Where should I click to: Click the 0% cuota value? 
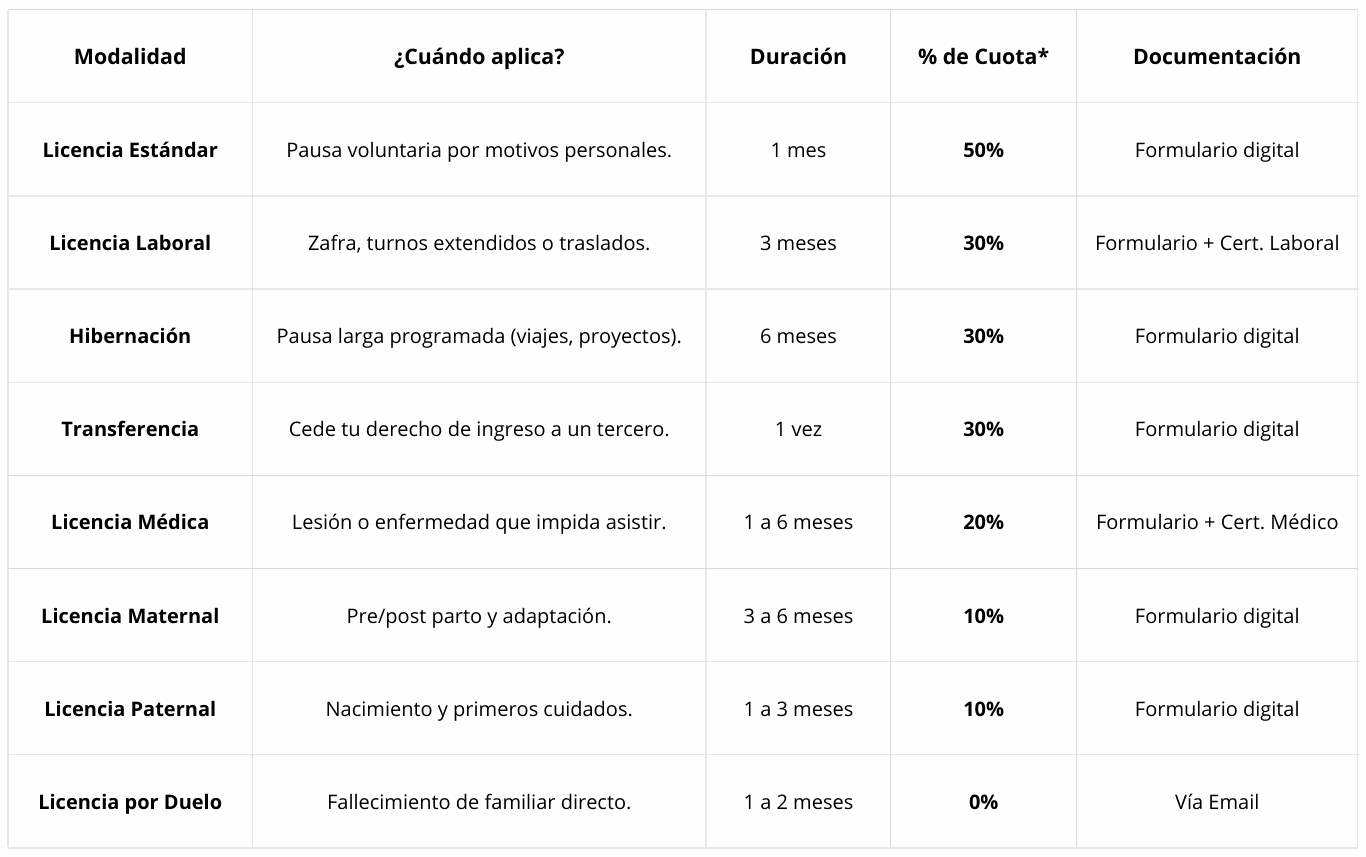coord(983,802)
